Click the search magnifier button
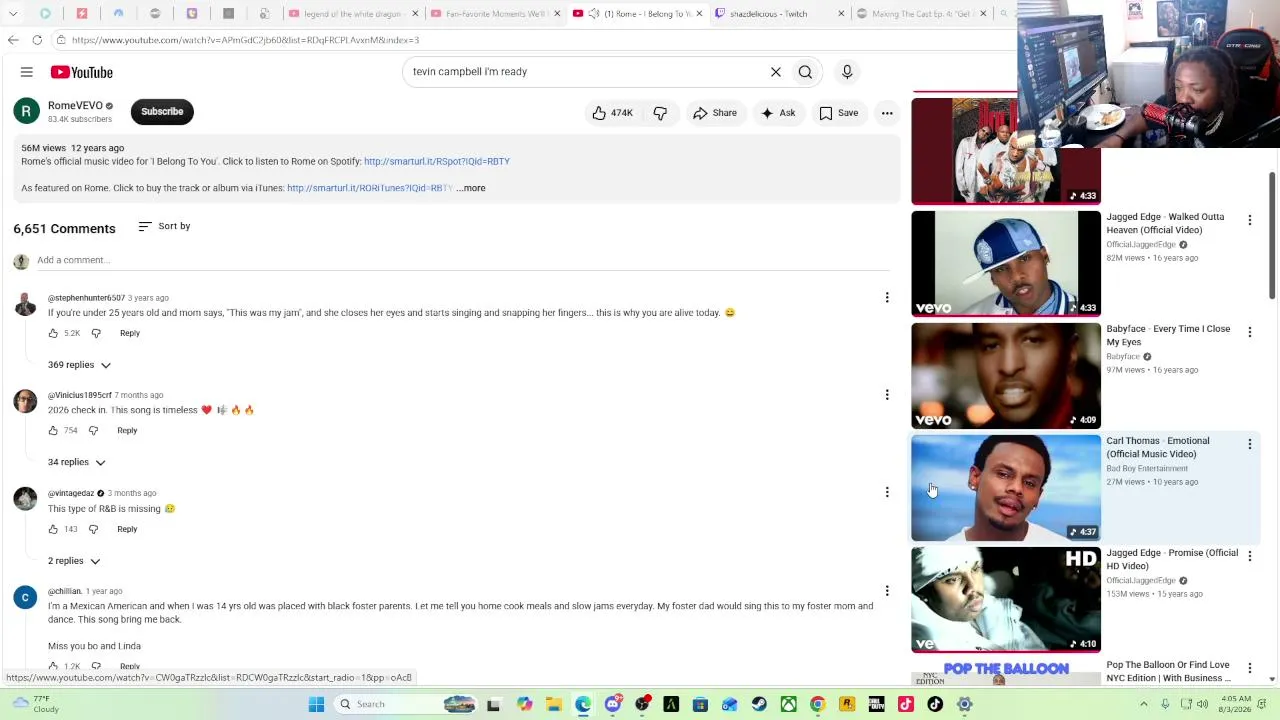The height and width of the screenshot is (720, 1280). (x=805, y=72)
